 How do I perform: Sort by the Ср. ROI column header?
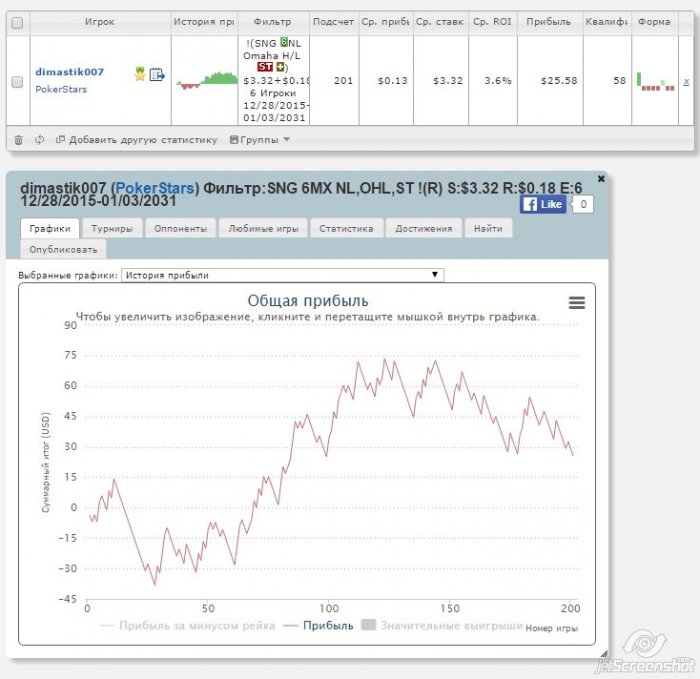coord(492,22)
